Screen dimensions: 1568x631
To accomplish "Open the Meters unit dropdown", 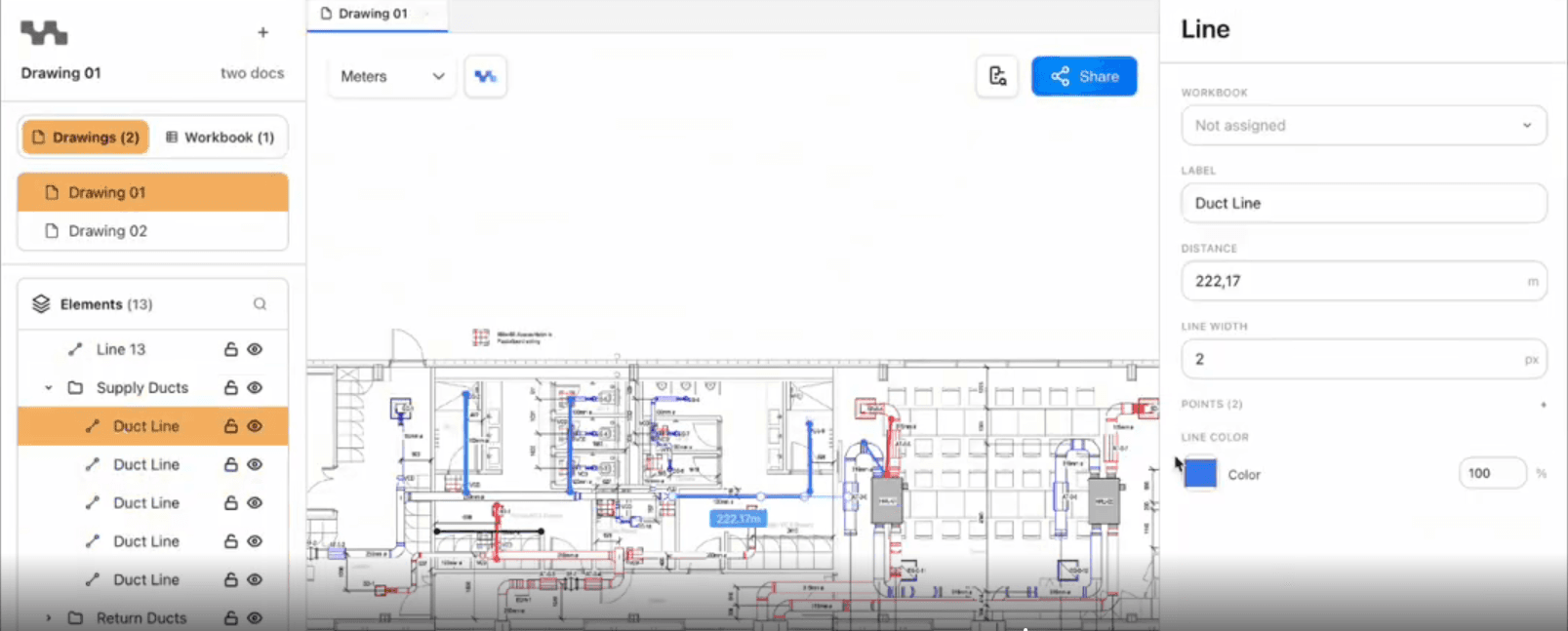I will click(x=392, y=76).
